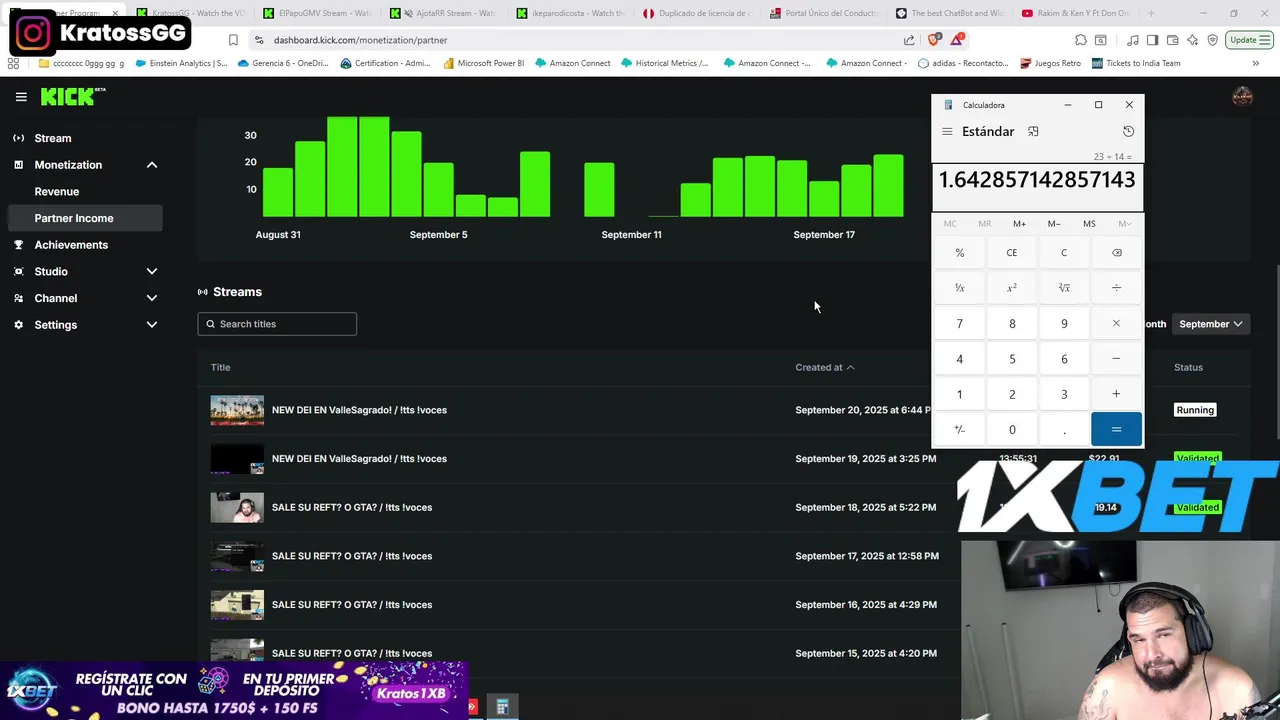Open the Kick sidebar hamburger menu
This screenshot has width=1280, height=720.
21,97
